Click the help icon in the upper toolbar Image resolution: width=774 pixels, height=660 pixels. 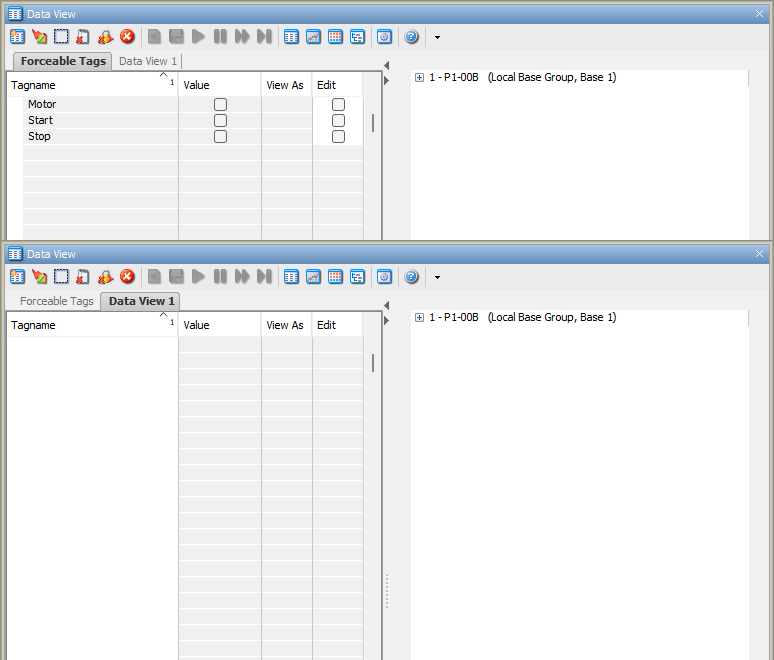(411, 37)
